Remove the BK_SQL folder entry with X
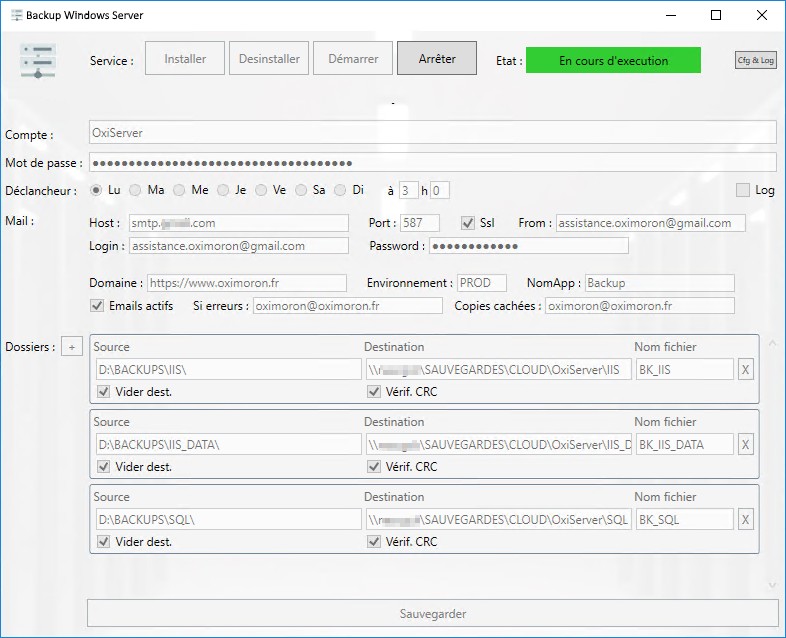Image resolution: width=786 pixels, height=638 pixels. [x=745, y=520]
